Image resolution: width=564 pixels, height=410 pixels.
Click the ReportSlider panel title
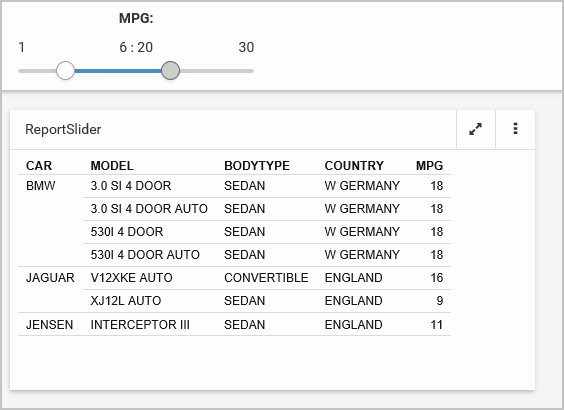click(x=63, y=129)
